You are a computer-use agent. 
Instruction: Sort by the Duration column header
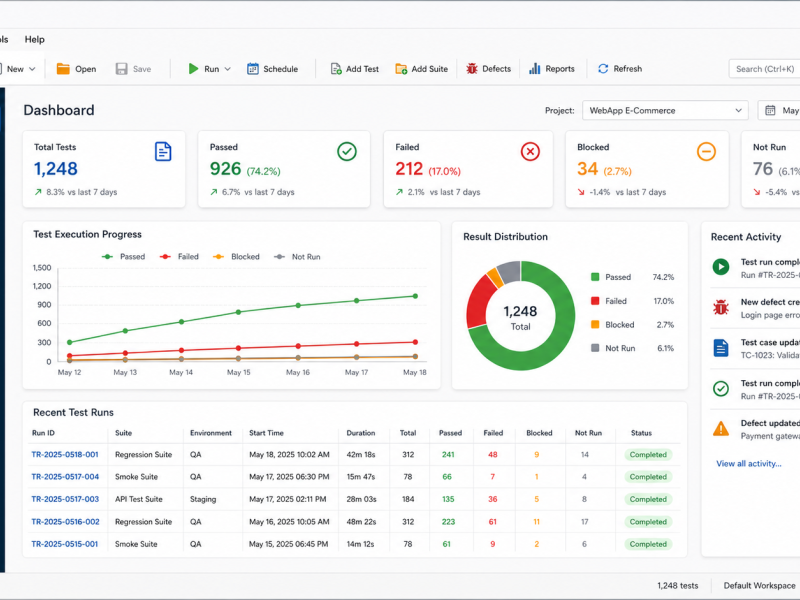pyautogui.click(x=361, y=433)
